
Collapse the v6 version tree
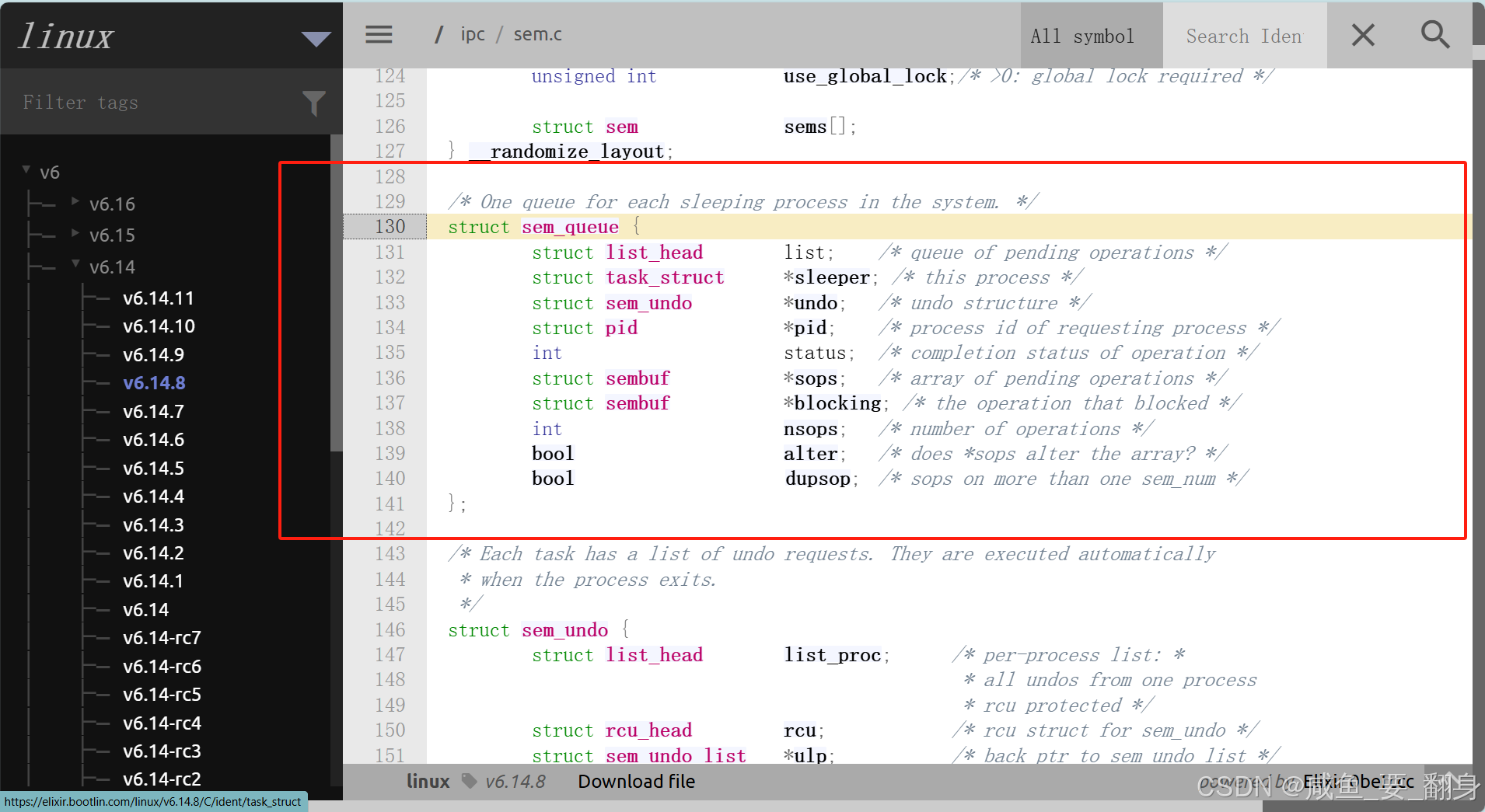coord(26,169)
